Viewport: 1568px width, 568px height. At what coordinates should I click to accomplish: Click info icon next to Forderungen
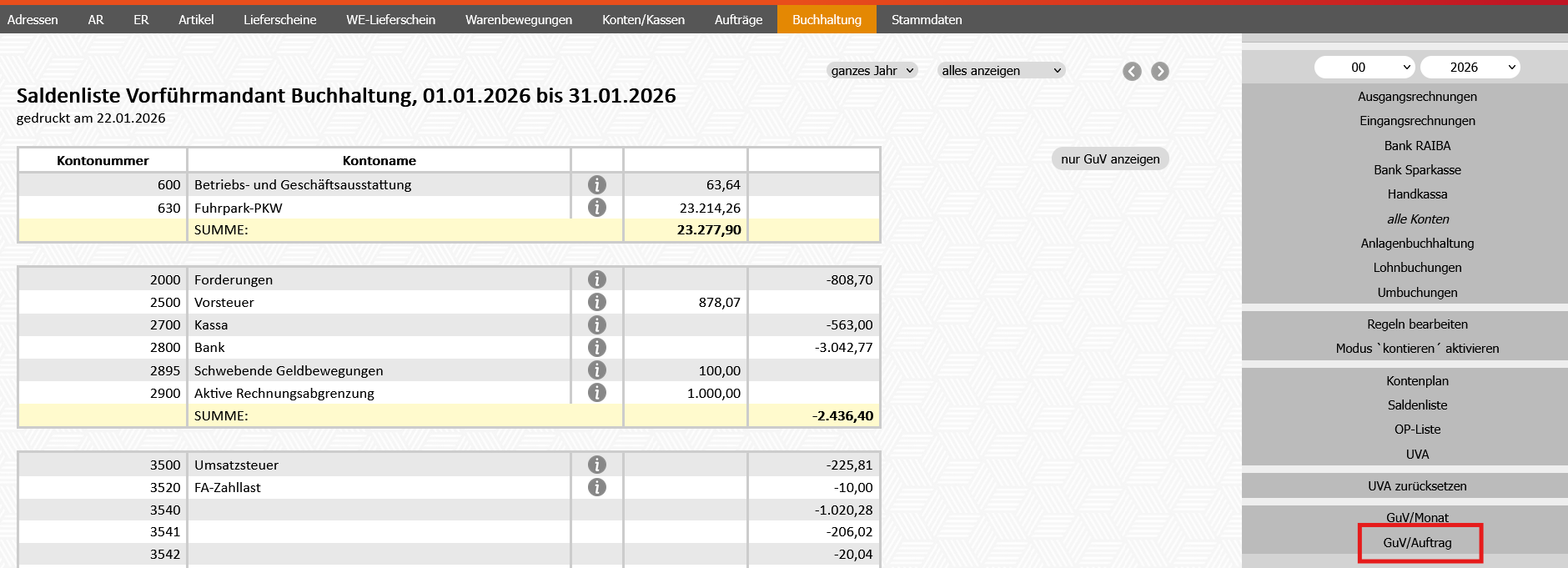coord(596,279)
